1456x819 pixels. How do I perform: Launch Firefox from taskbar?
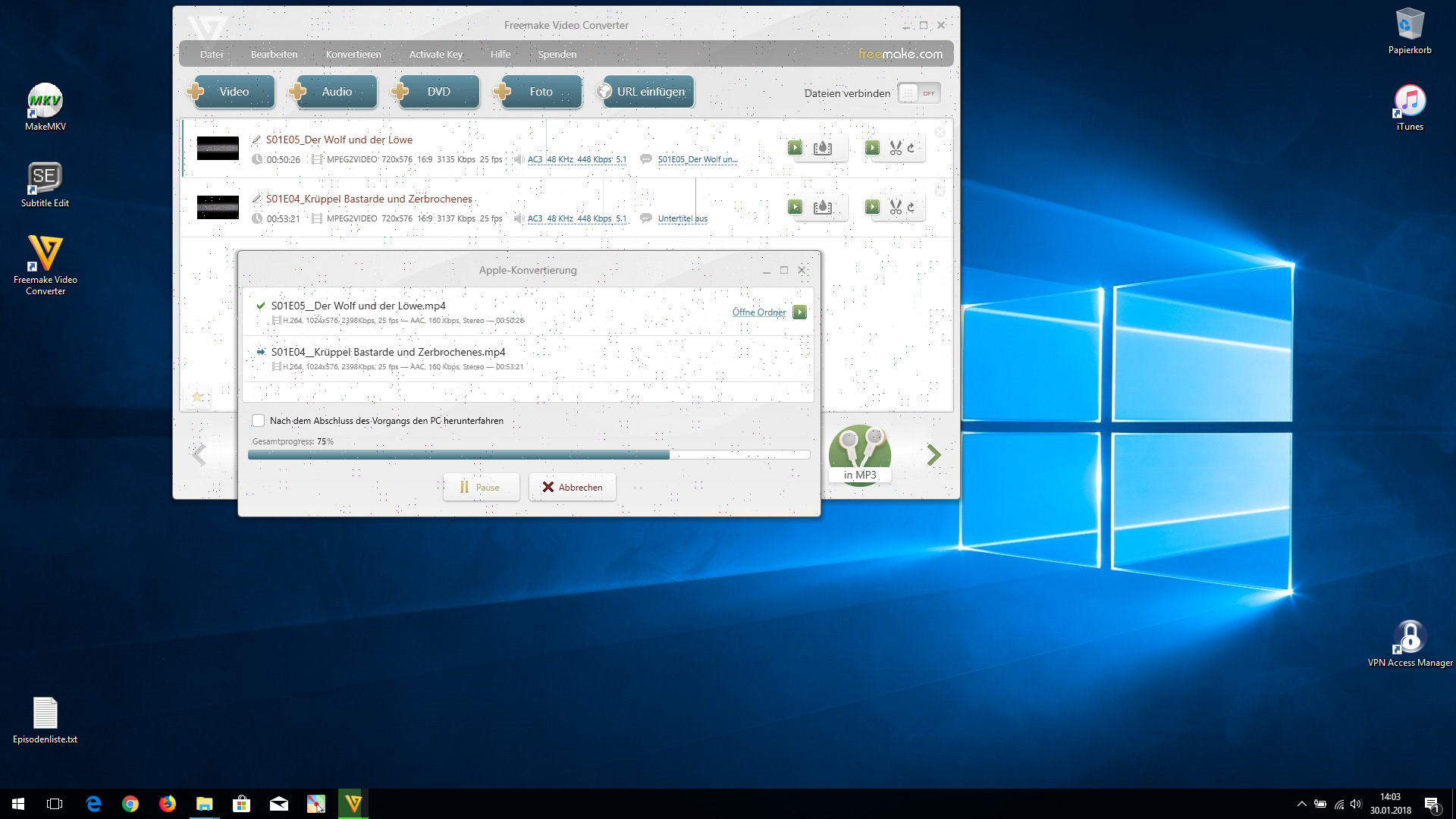[167, 804]
